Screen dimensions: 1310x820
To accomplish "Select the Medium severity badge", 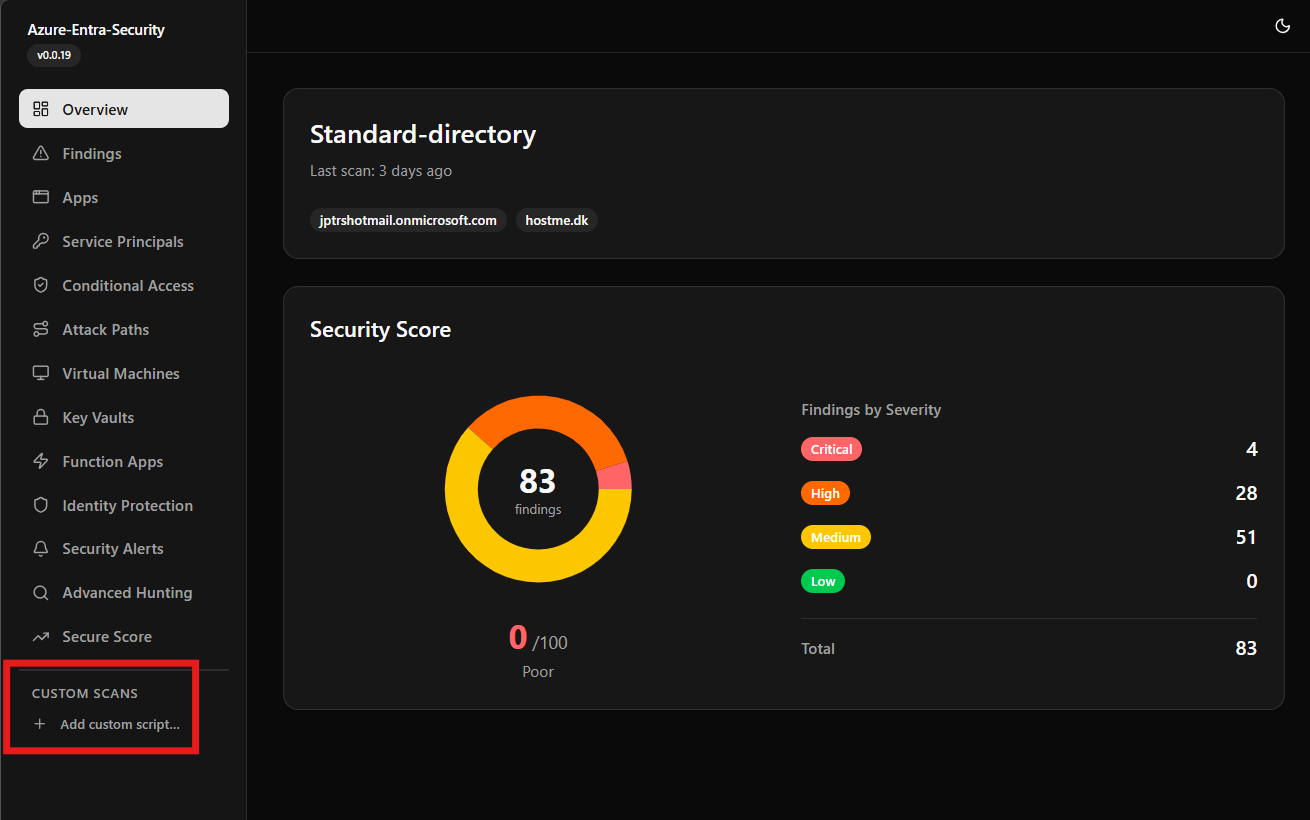I will pyautogui.click(x=835, y=537).
